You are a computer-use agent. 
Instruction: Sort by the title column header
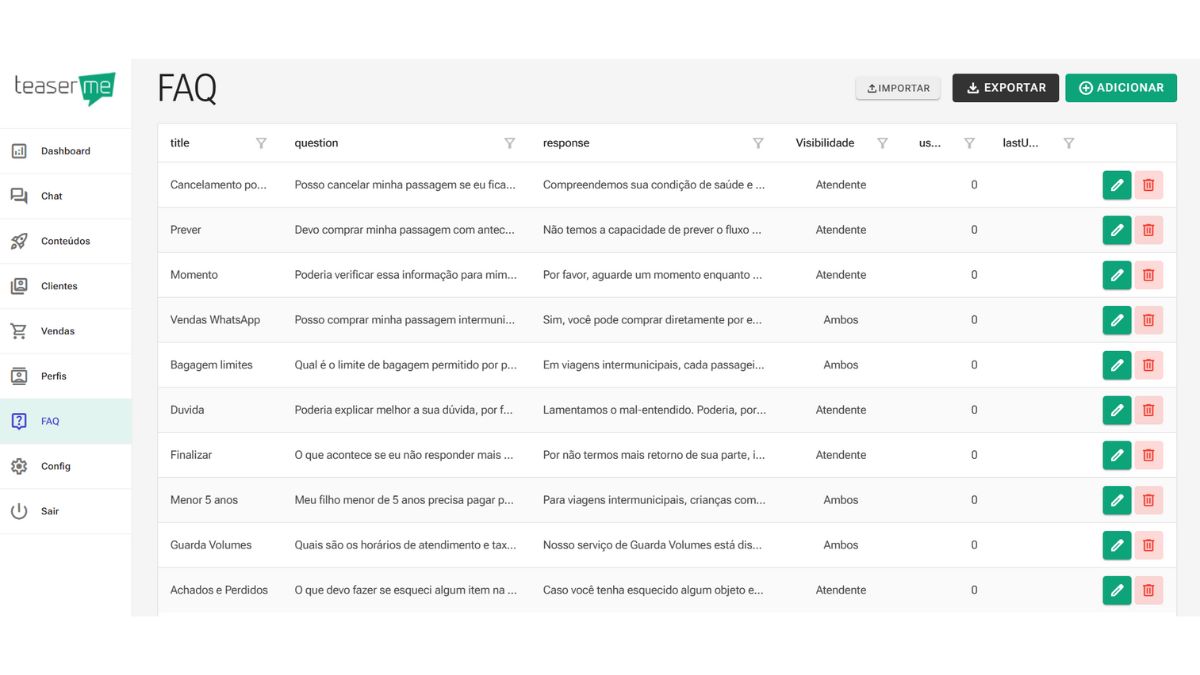tap(180, 143)
